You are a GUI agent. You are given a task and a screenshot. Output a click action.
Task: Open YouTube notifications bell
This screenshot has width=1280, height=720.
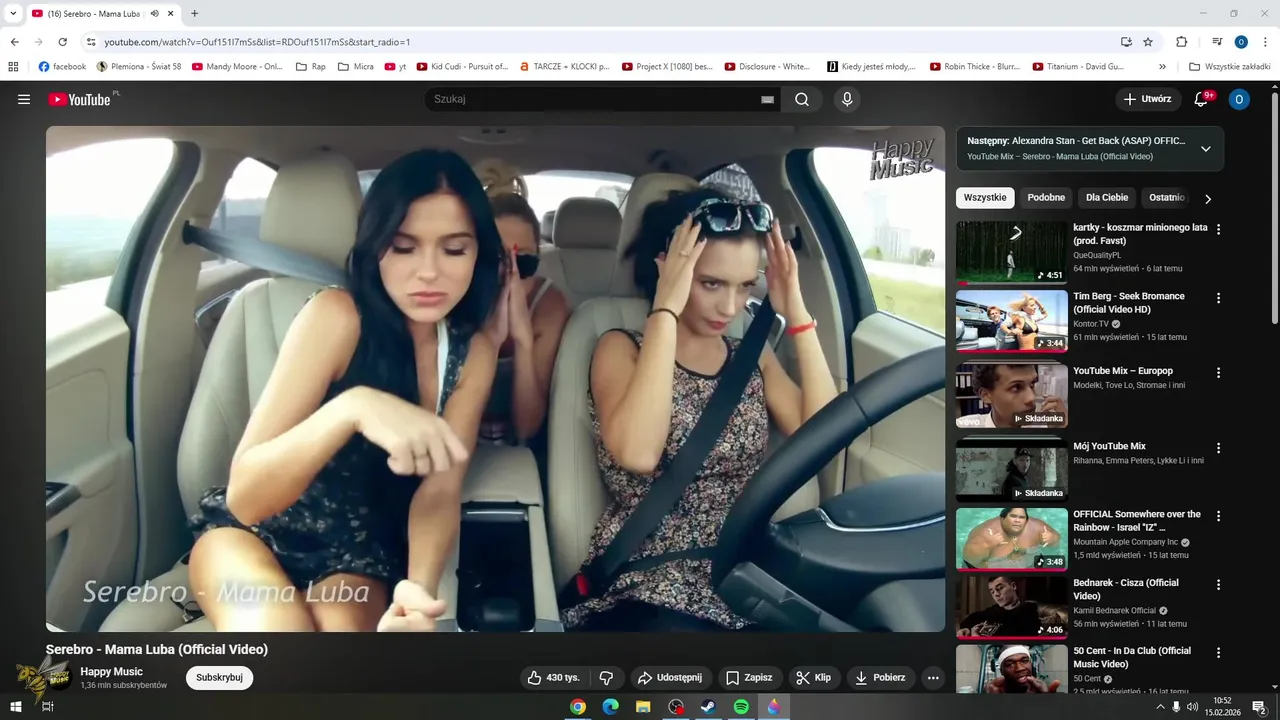click(1202, 99)
